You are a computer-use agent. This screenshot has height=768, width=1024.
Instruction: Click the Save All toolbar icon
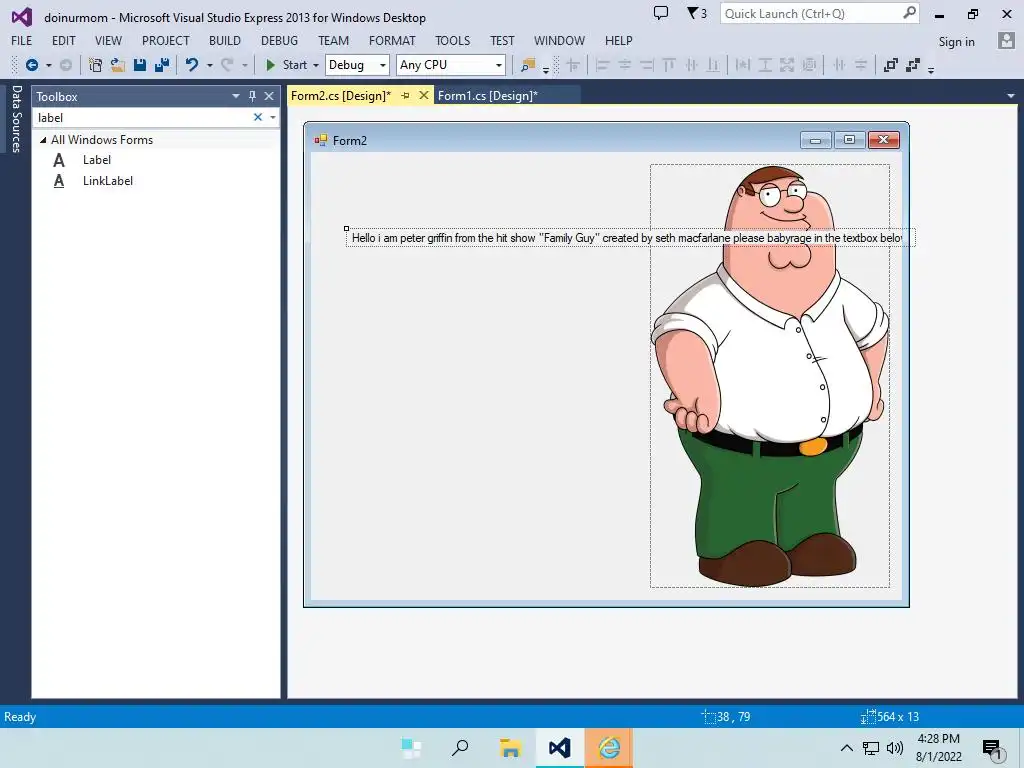coord(161,65)
